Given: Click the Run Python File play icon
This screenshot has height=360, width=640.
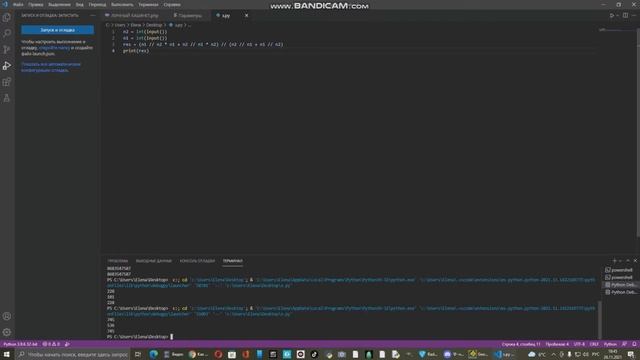Looking at the screenshot, I should click(x=611, y=16).
